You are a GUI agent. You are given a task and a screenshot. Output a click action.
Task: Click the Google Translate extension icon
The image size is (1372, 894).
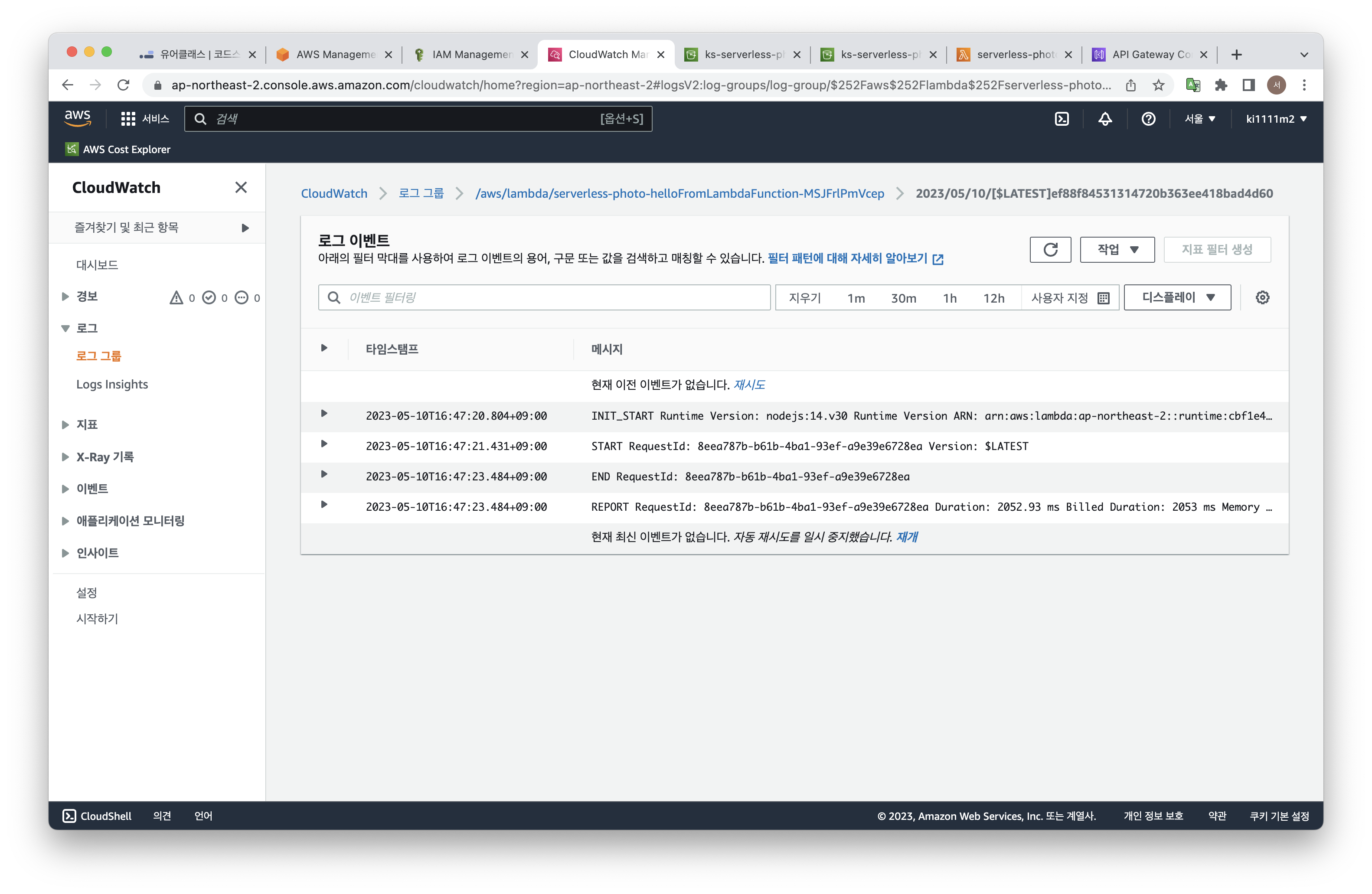(1193, 85)
